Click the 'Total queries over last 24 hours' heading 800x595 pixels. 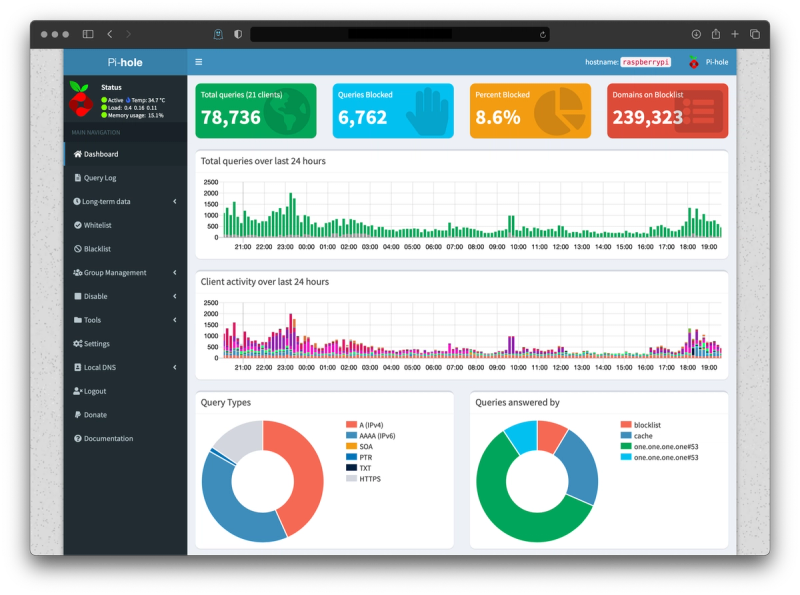click(263, 161)
